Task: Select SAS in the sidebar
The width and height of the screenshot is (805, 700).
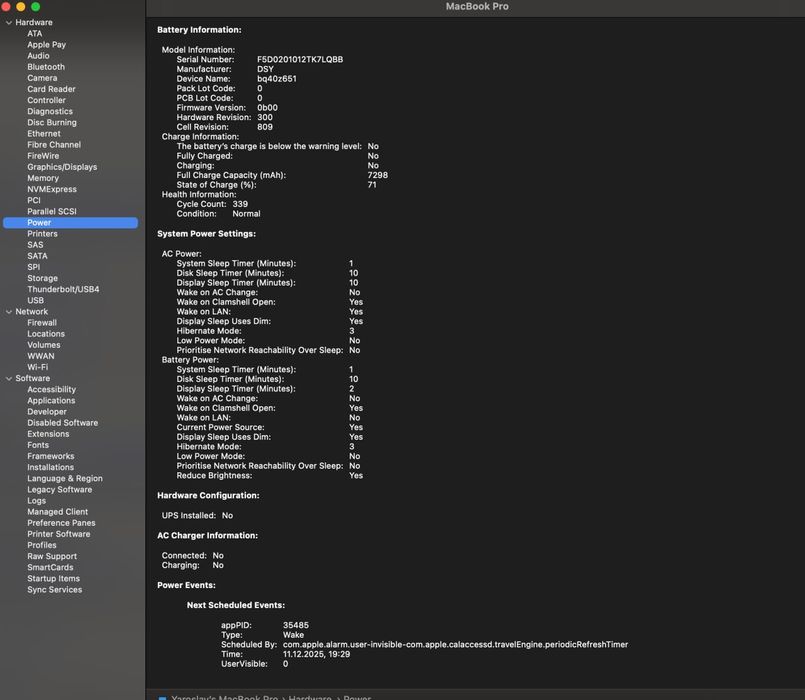Action: (x=35, y=245)
